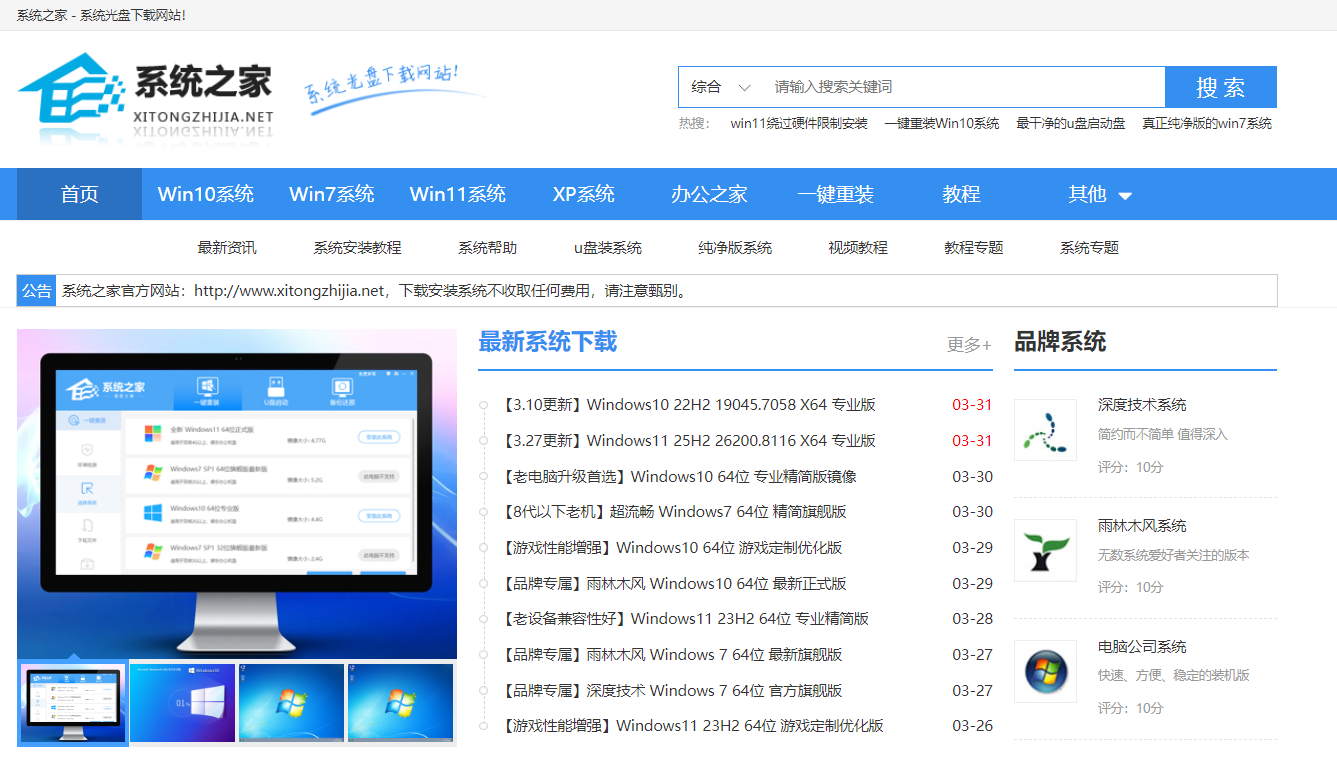
Task: Open Win10系统 navigation tab
Action: click(206, 194)
